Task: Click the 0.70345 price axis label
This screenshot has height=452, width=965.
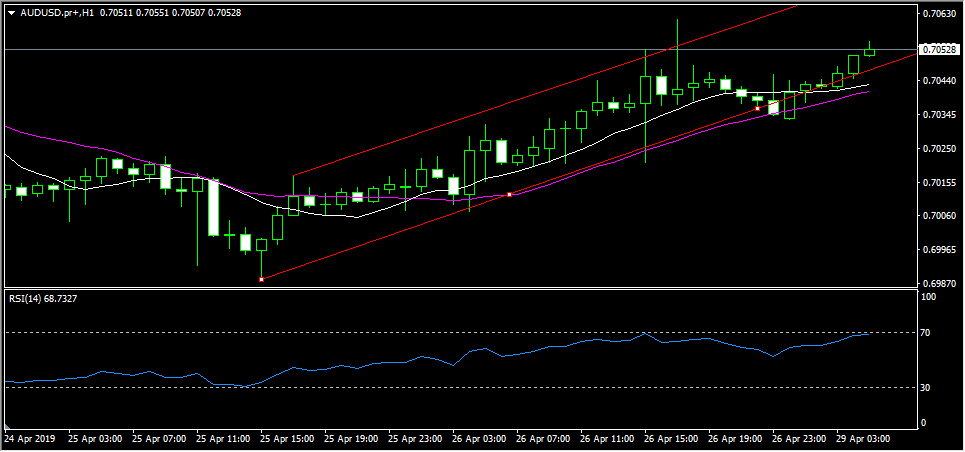Action: [939, 115]
